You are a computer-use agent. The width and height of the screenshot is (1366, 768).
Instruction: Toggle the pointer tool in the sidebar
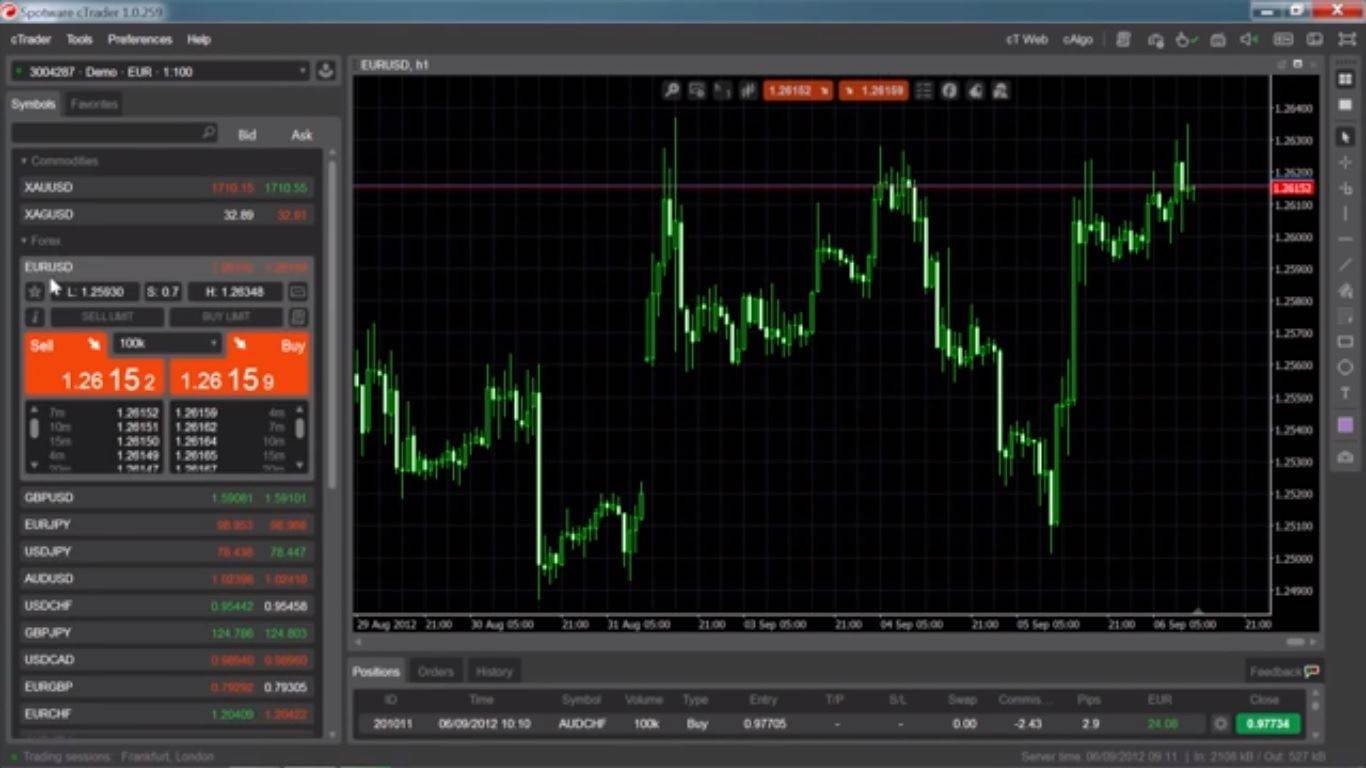[x=1345, y=135]
